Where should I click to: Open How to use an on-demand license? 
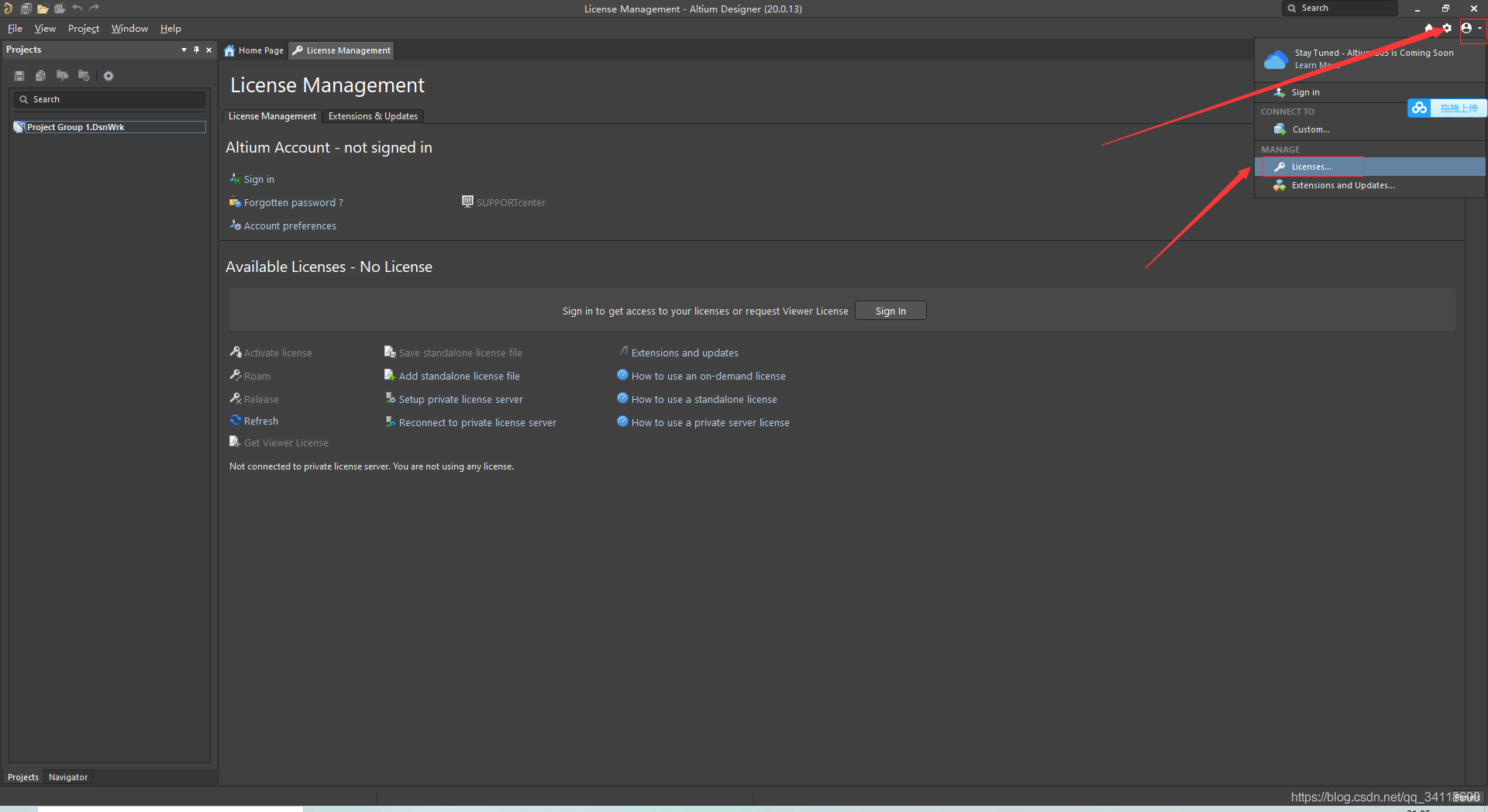[x=708, y=376]
